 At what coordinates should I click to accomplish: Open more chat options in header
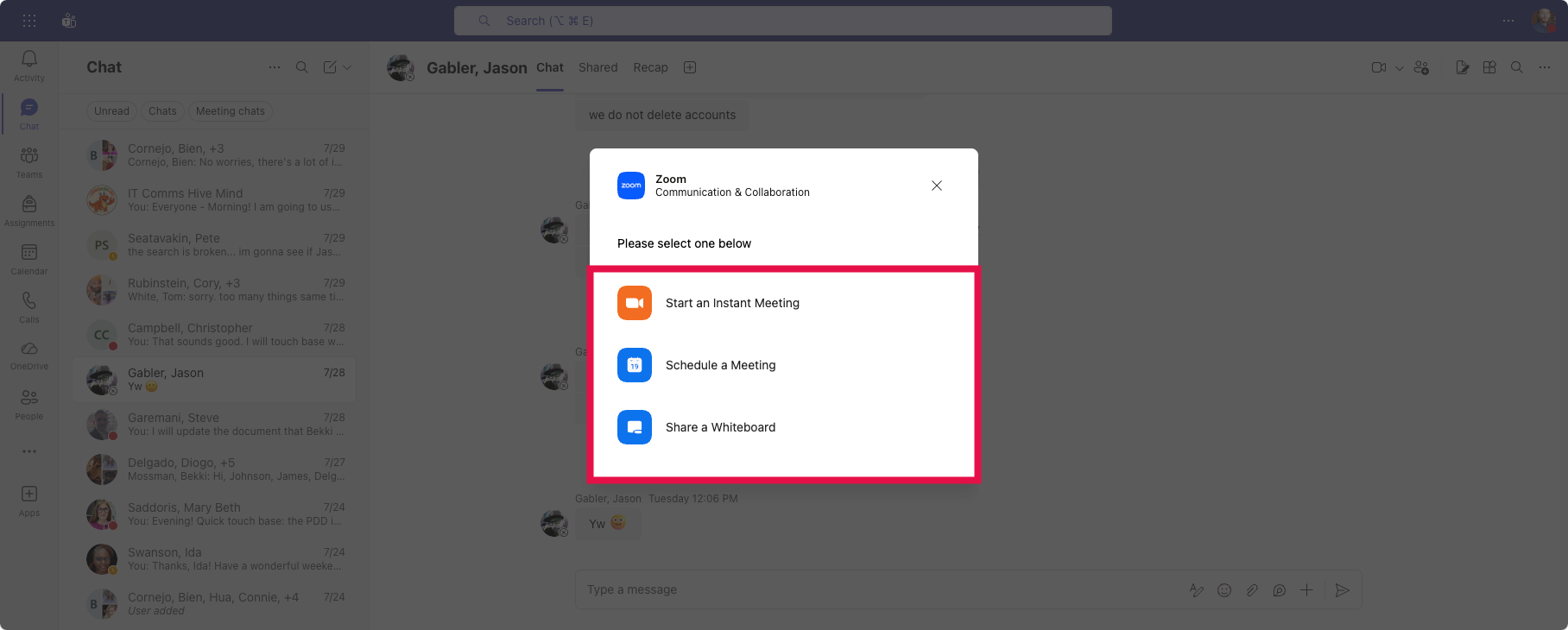click(x=1545, y=67)
